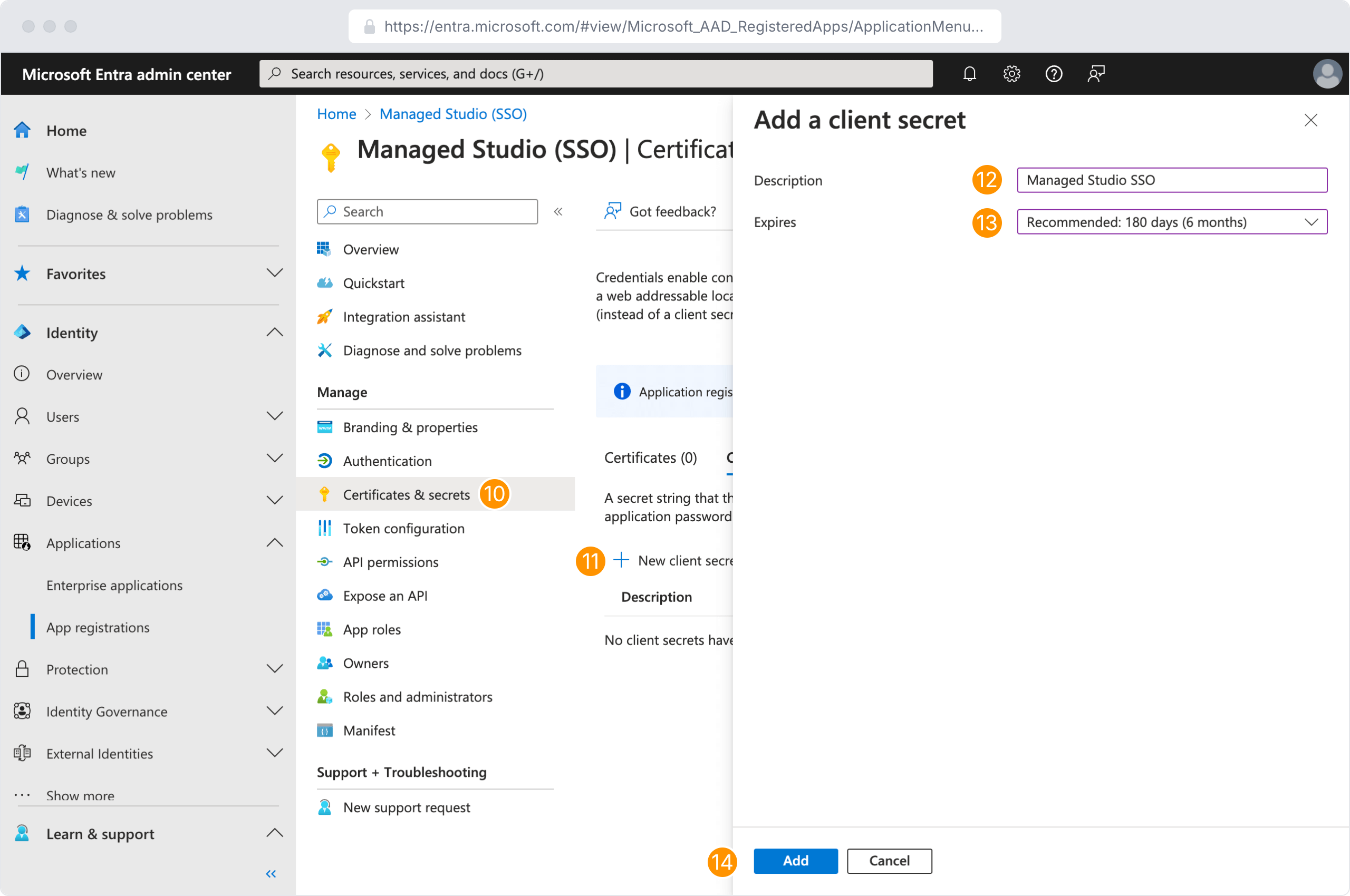
Task: Select App registrations in sidebar
Action: [x=98, y=627]
